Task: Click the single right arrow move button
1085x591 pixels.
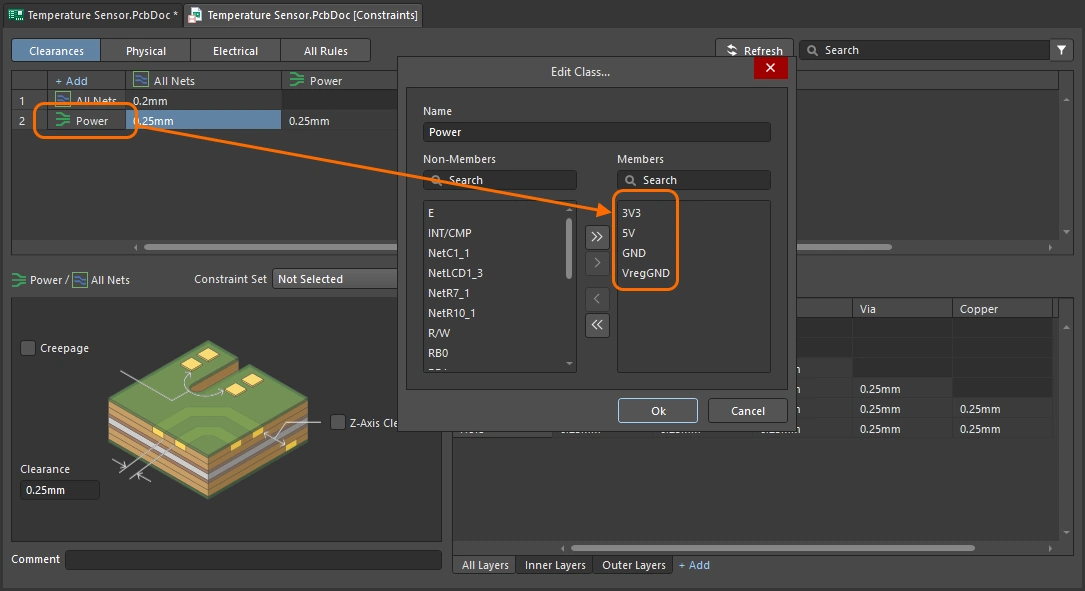Action: point(597,263)
